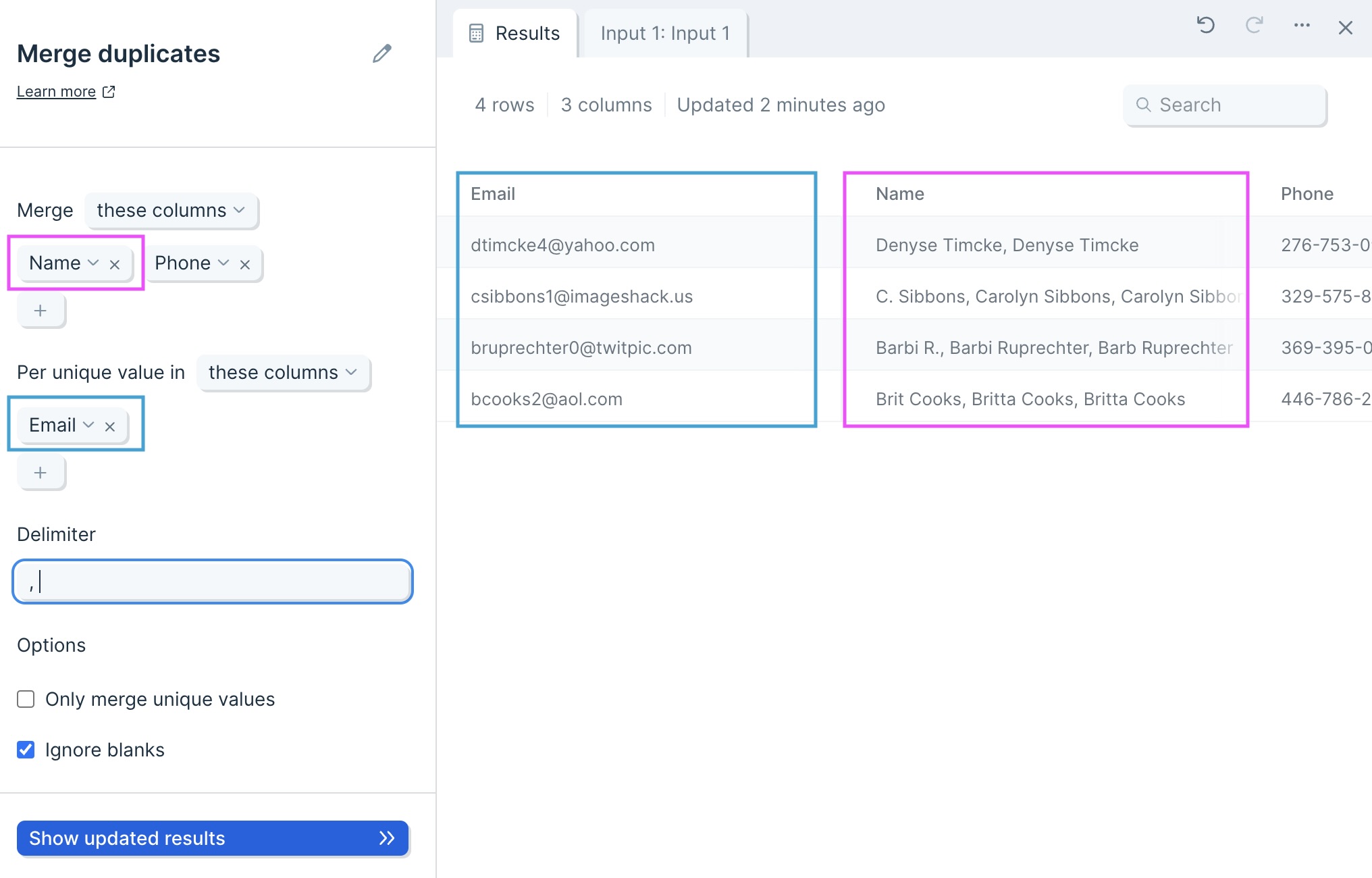Click the external link icon next to Learn more
Viewport: 1372px width, 878px height.
109,91
